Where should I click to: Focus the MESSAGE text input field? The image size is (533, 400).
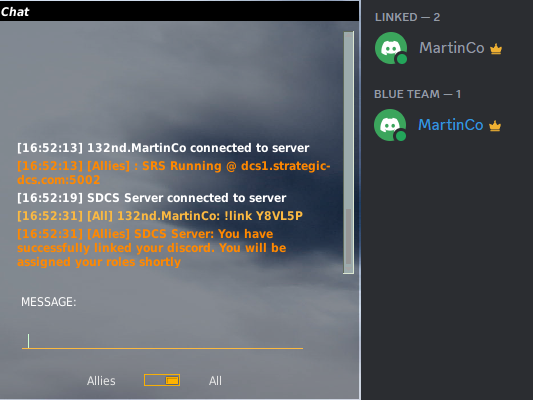tap(162, 341)
